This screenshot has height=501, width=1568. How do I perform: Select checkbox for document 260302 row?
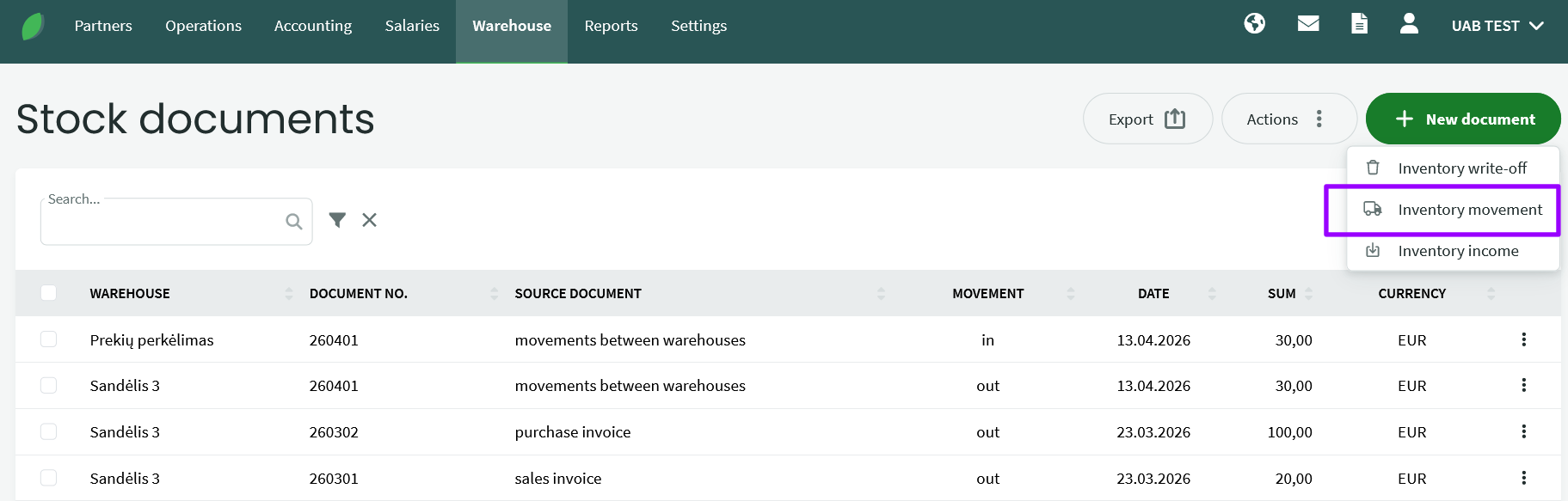pyautogui.click(x=49, y=431)
